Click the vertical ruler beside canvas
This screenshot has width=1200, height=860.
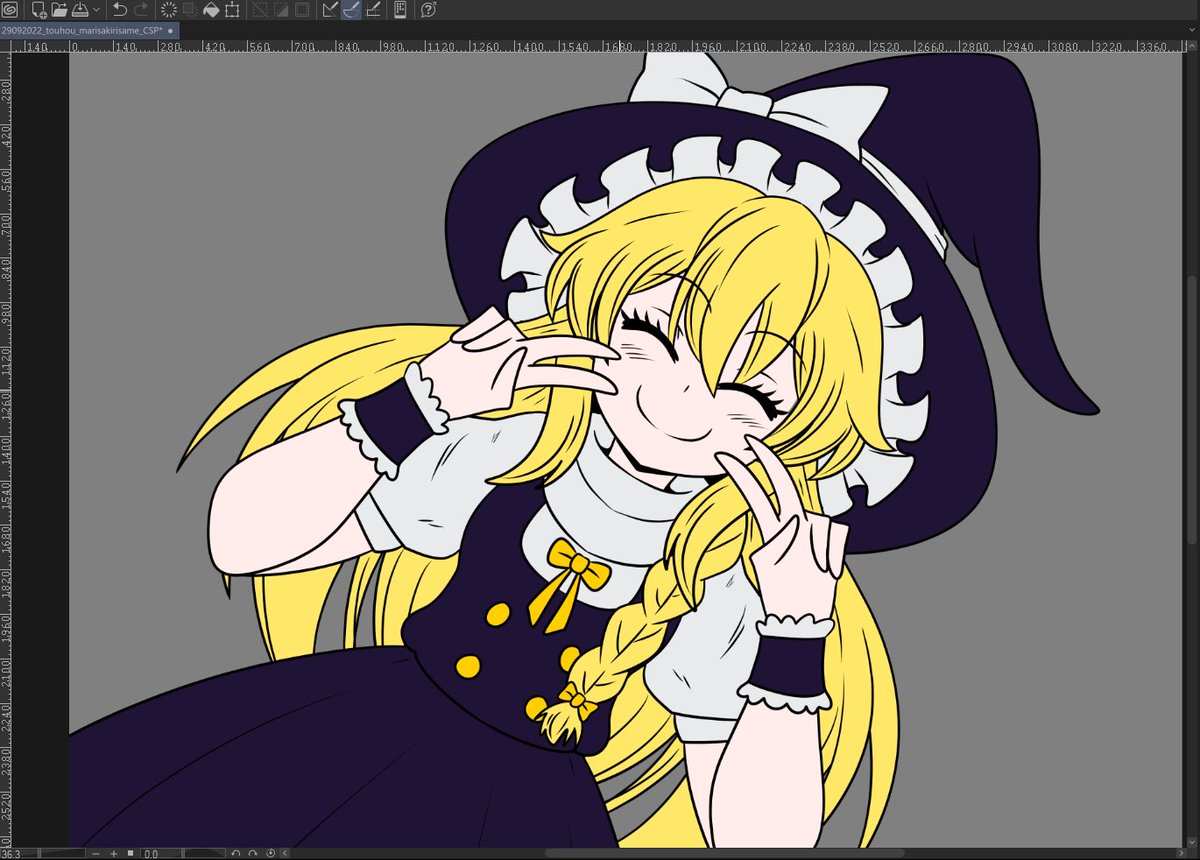coord(5,450)
